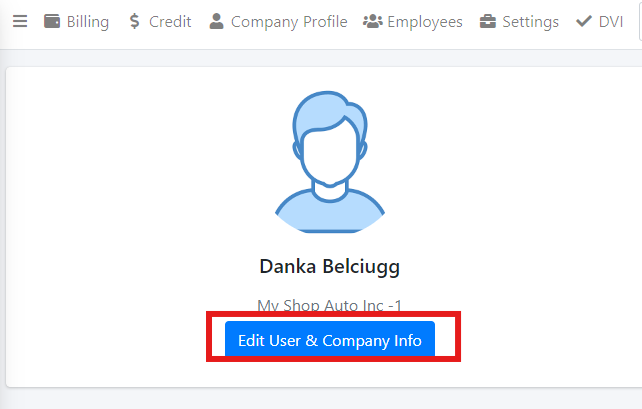Open the Settings text label

pos(531,22)
